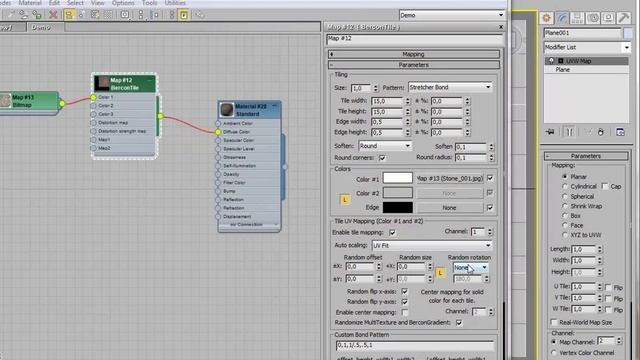The image size is (640, 360).
Task: Toggle the Edge map checkbox
Action: coord(490,208)
